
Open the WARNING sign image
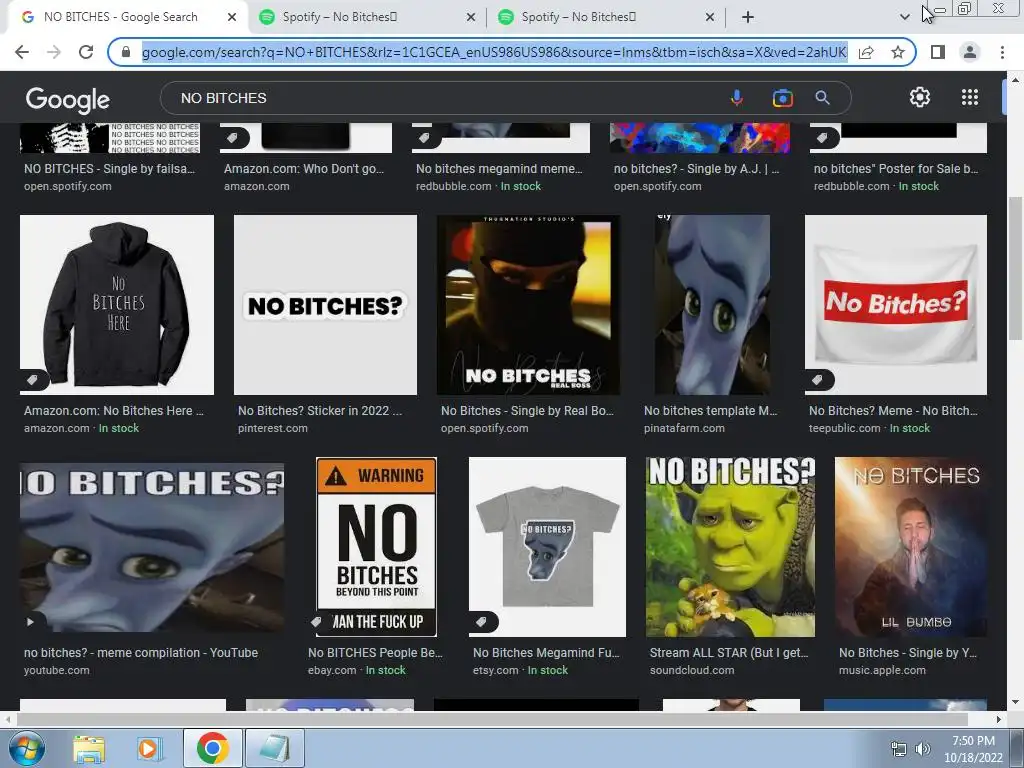click(376, 547)
